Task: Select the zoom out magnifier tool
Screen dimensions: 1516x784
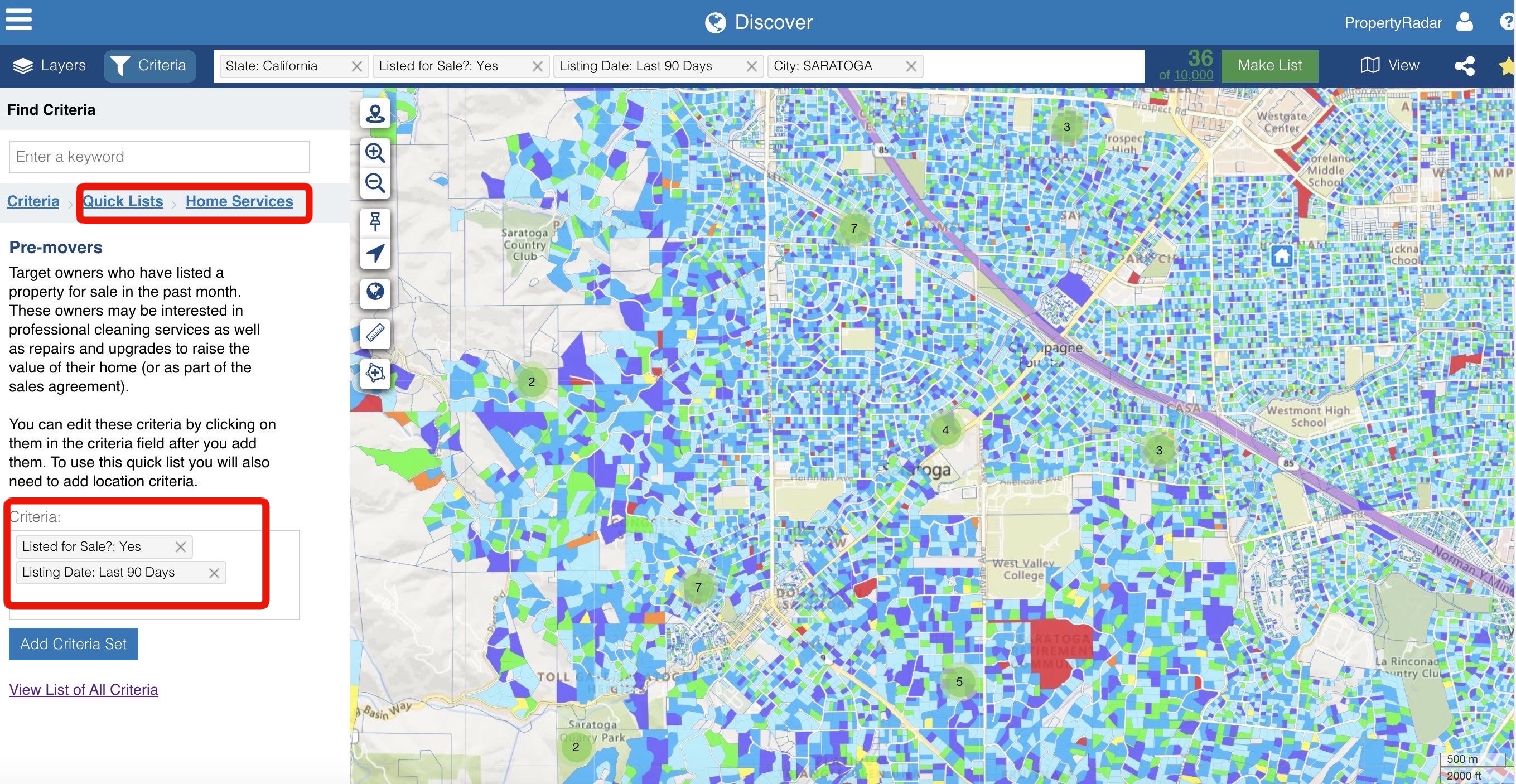Action: (x=375, y=182)
